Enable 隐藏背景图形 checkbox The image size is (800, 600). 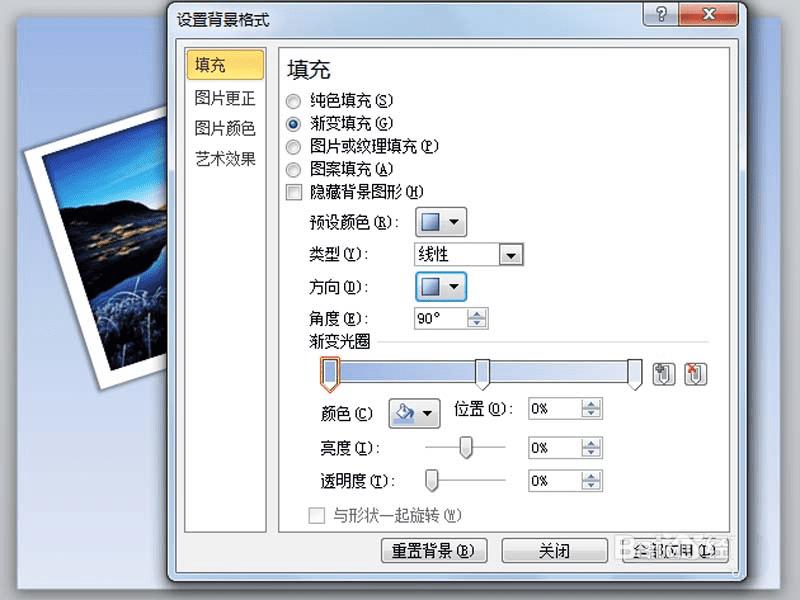294,192
